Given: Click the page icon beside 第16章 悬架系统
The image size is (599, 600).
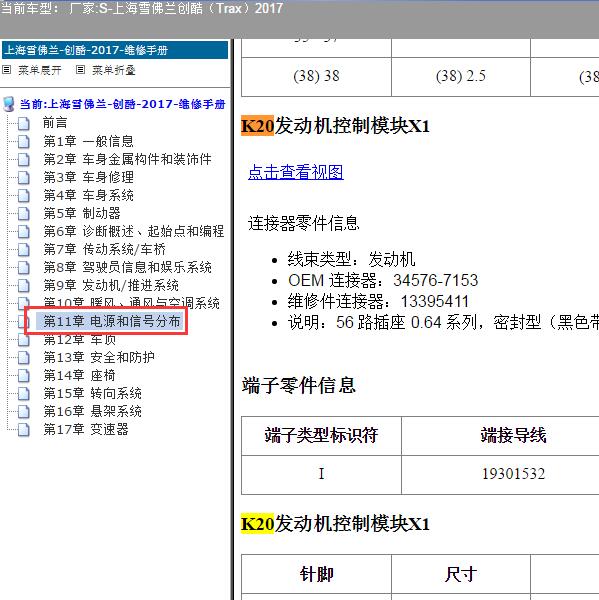Looking at the screenshot, I should [24, 411].
